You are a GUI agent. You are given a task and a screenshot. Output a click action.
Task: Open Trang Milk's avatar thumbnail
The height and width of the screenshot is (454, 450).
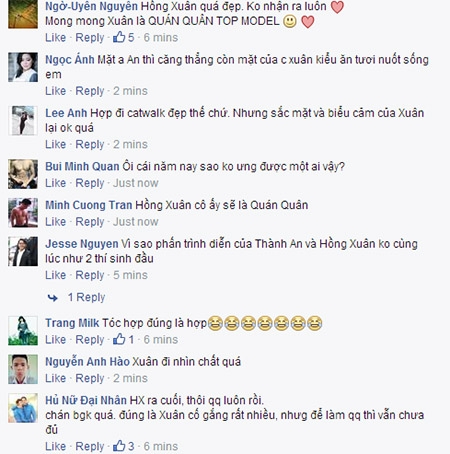point(23,331)
